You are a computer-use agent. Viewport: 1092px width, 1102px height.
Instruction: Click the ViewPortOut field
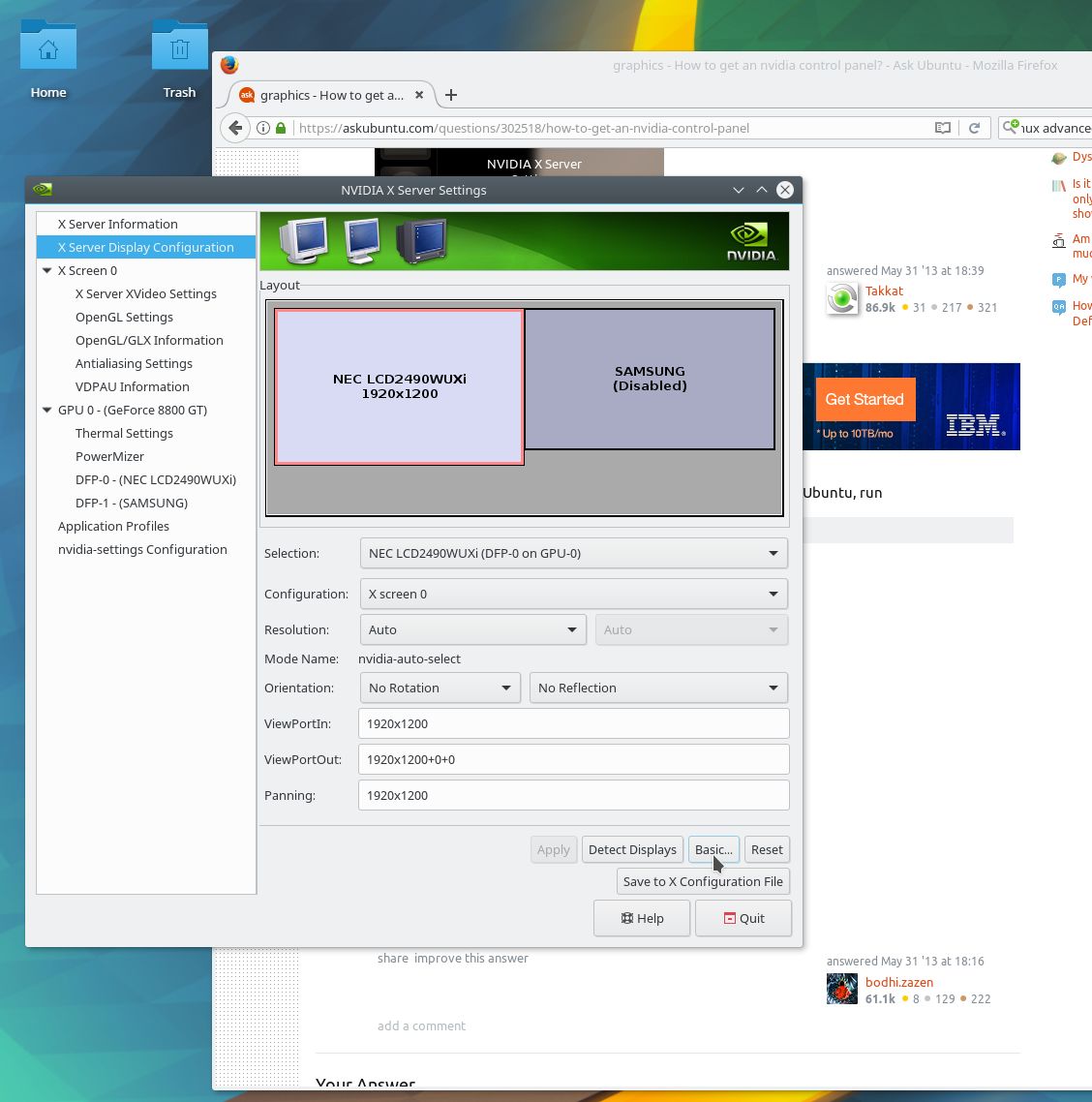click(573, 759)
